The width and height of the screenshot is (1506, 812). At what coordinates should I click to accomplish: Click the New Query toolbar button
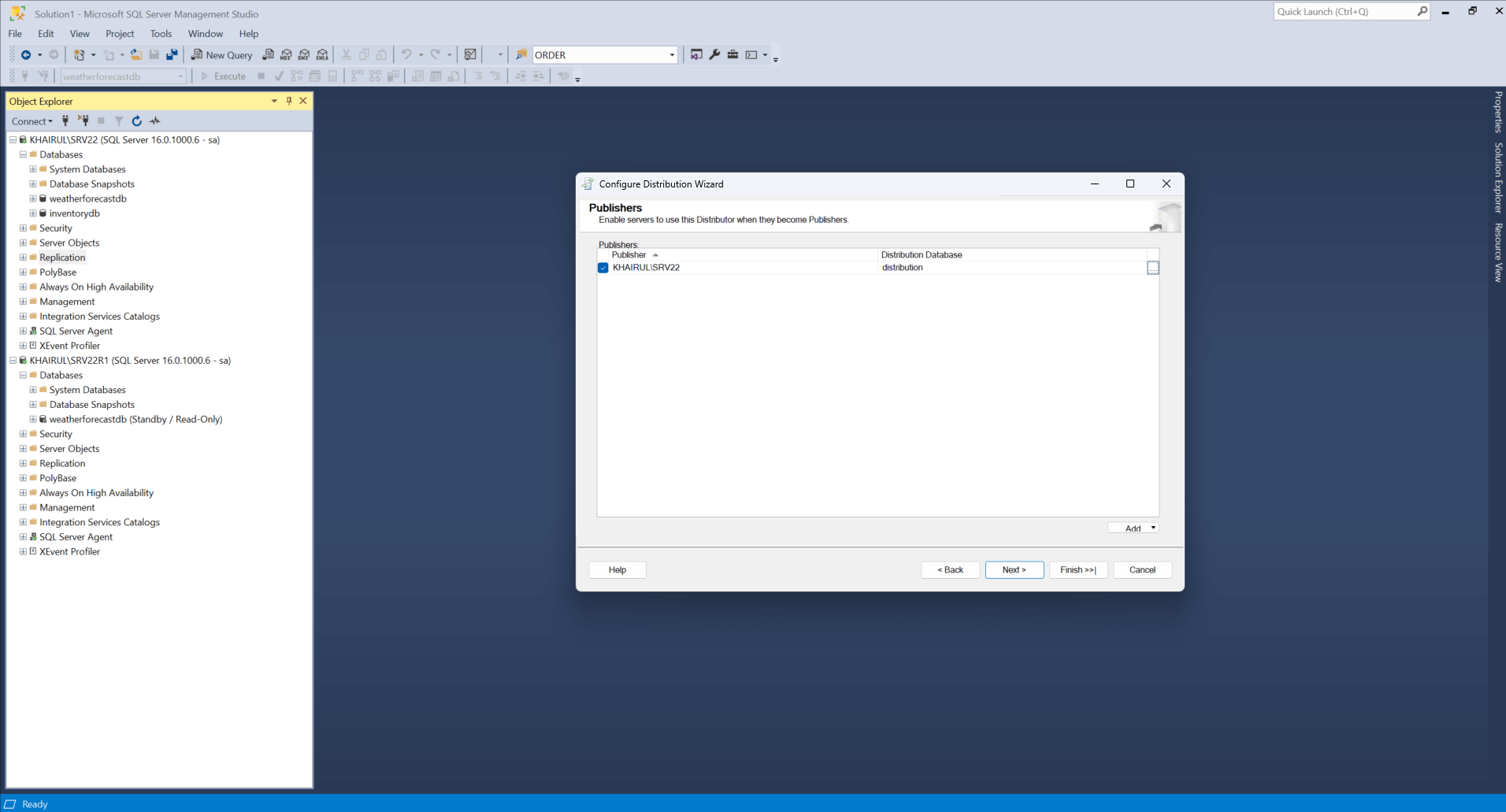[221, 55]
